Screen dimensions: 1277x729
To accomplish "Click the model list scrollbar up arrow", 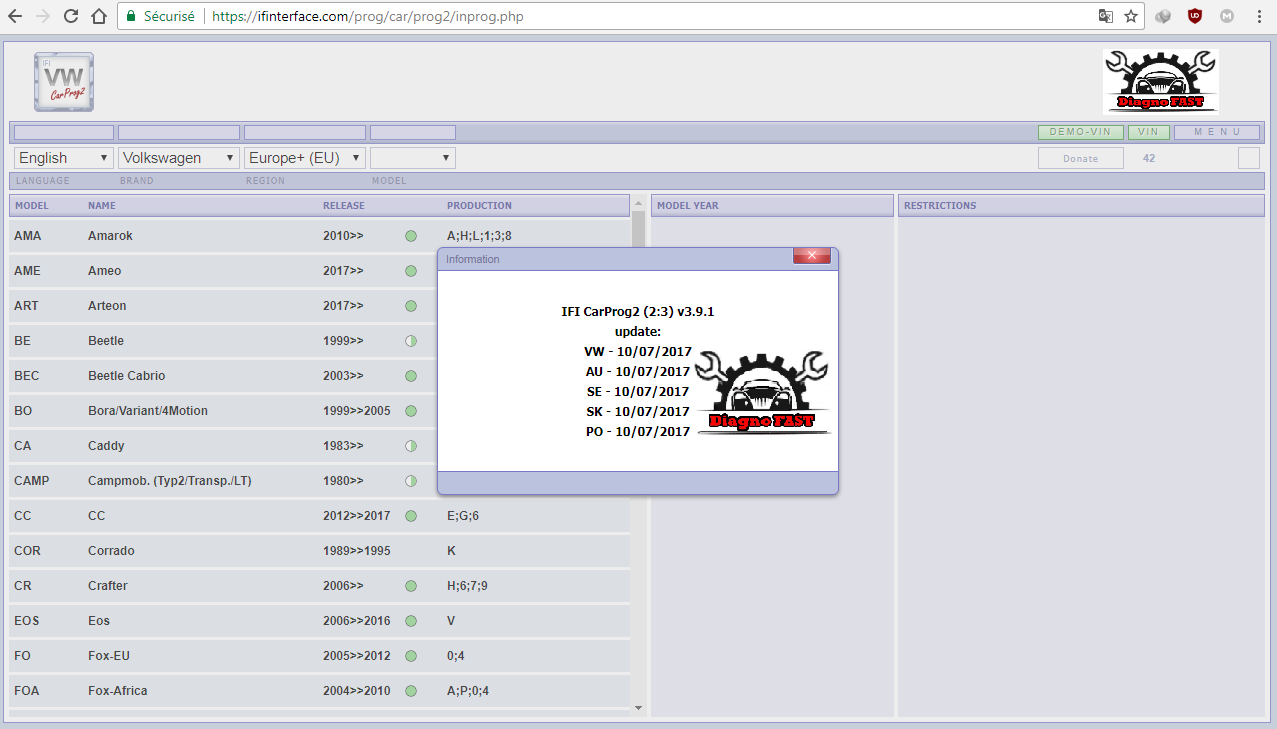I will [639, 203].
